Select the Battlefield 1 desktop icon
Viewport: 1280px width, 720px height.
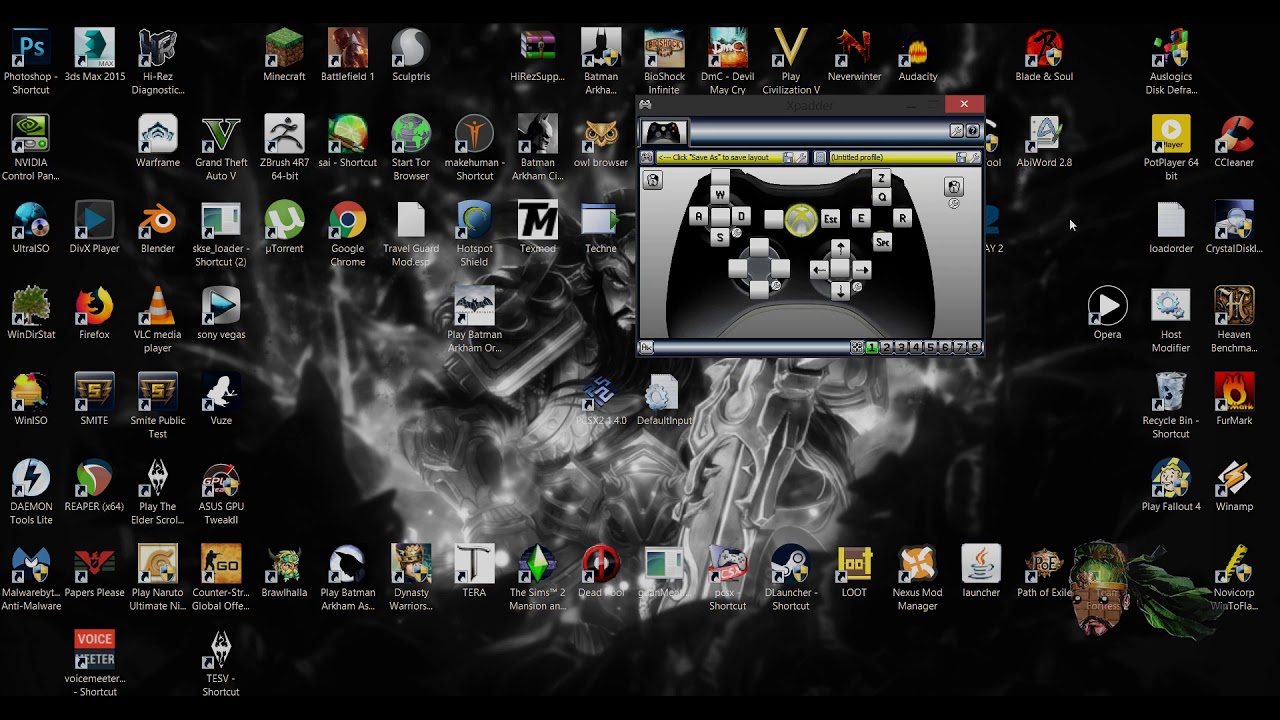(x=347, y=56)
